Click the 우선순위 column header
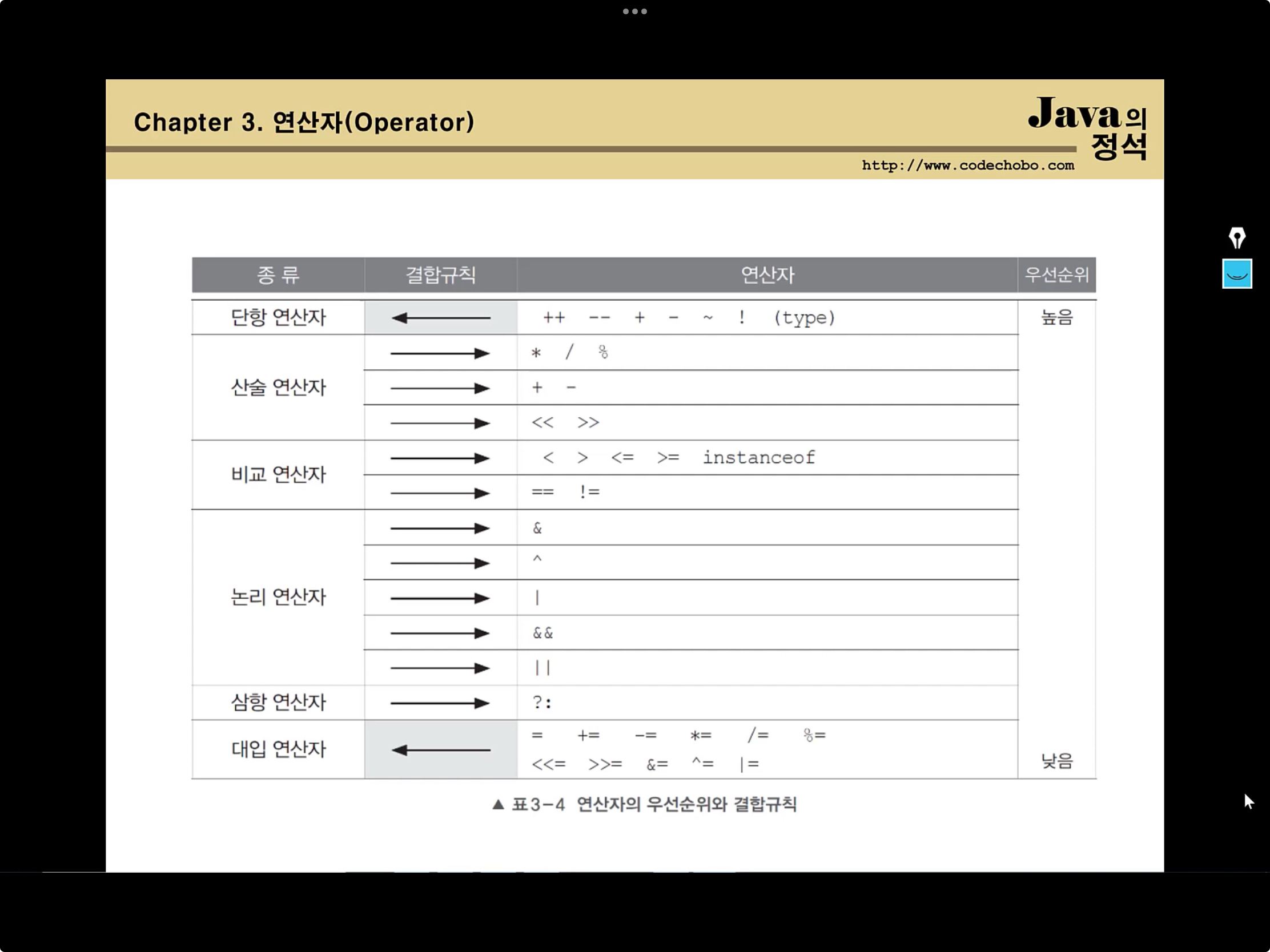This screenshot has width=1270, height=952. pyautogui.click(x=1057, y=275)
